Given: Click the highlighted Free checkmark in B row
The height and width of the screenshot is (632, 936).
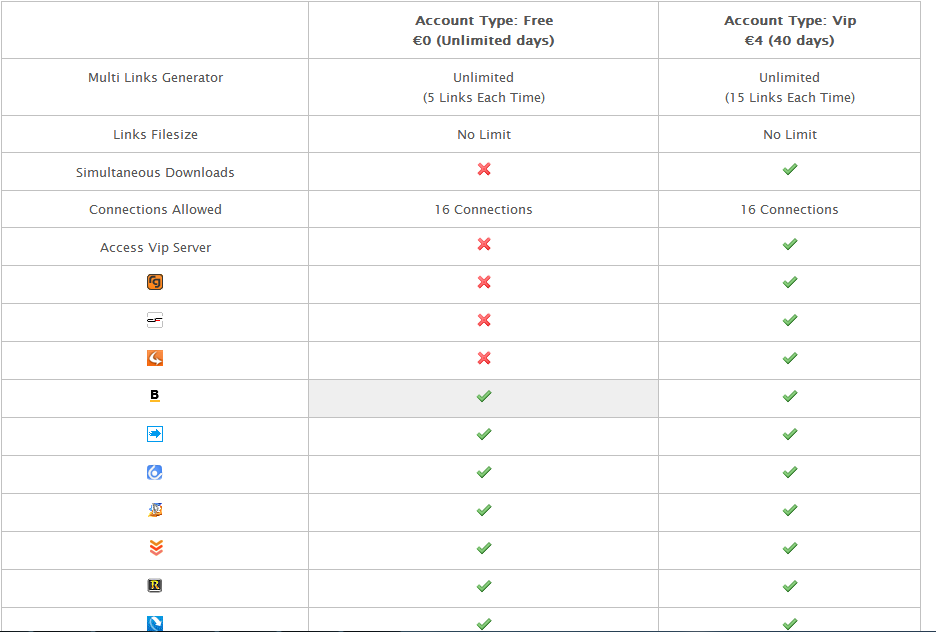Looking at the screenshot, I should [484, 396].
